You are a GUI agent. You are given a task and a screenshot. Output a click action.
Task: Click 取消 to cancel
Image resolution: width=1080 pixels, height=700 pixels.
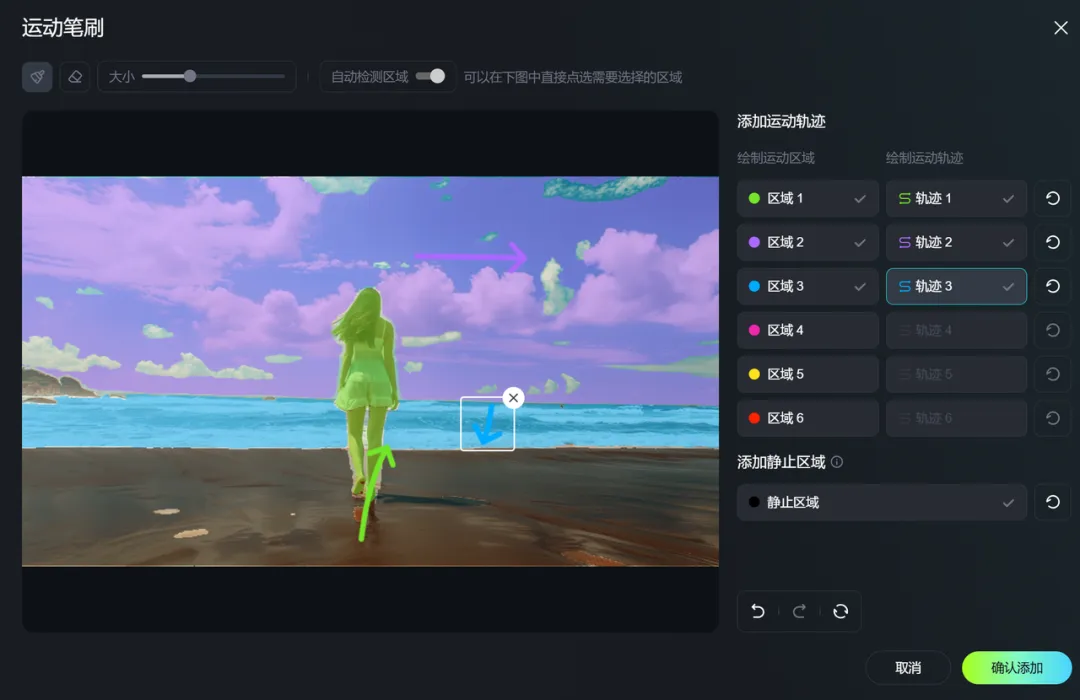click(908, 668)
